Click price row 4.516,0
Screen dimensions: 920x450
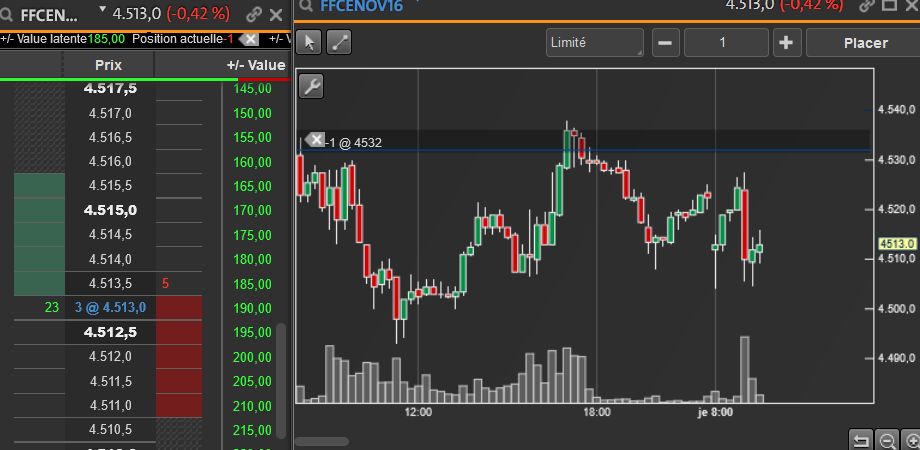click(x=110, y=161)
